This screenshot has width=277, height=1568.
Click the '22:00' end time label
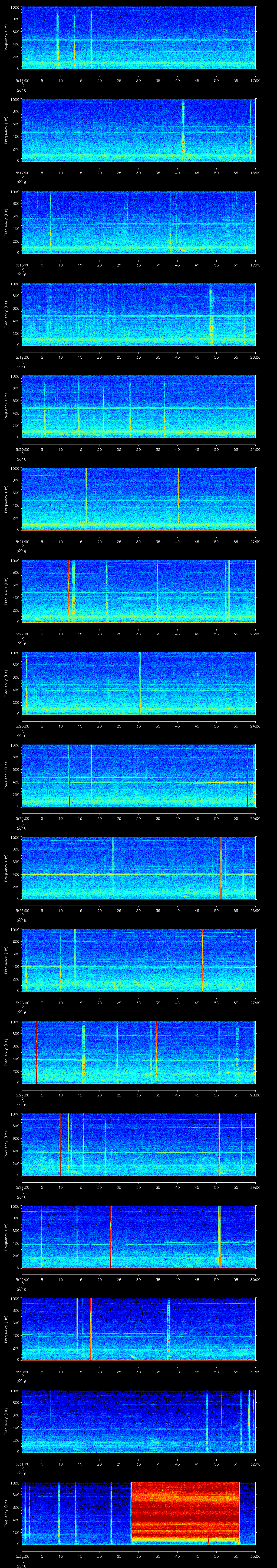coord(256,542)
